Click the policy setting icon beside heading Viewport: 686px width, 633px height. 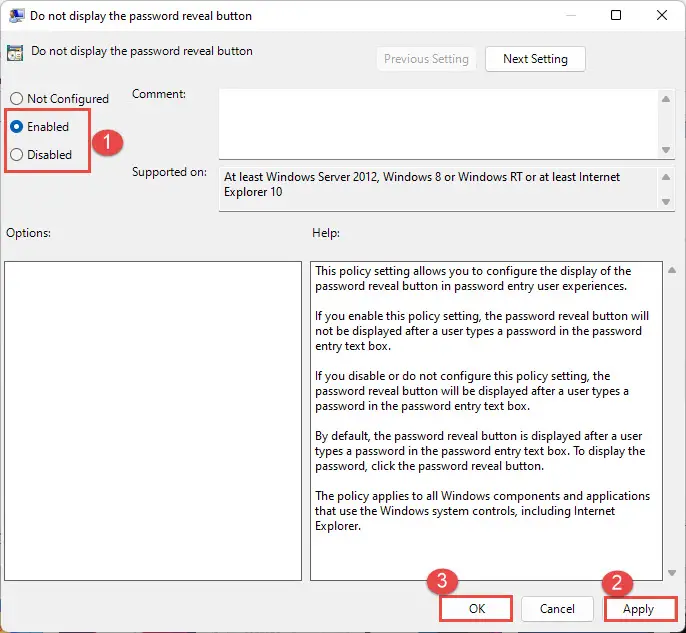point(15,53)
